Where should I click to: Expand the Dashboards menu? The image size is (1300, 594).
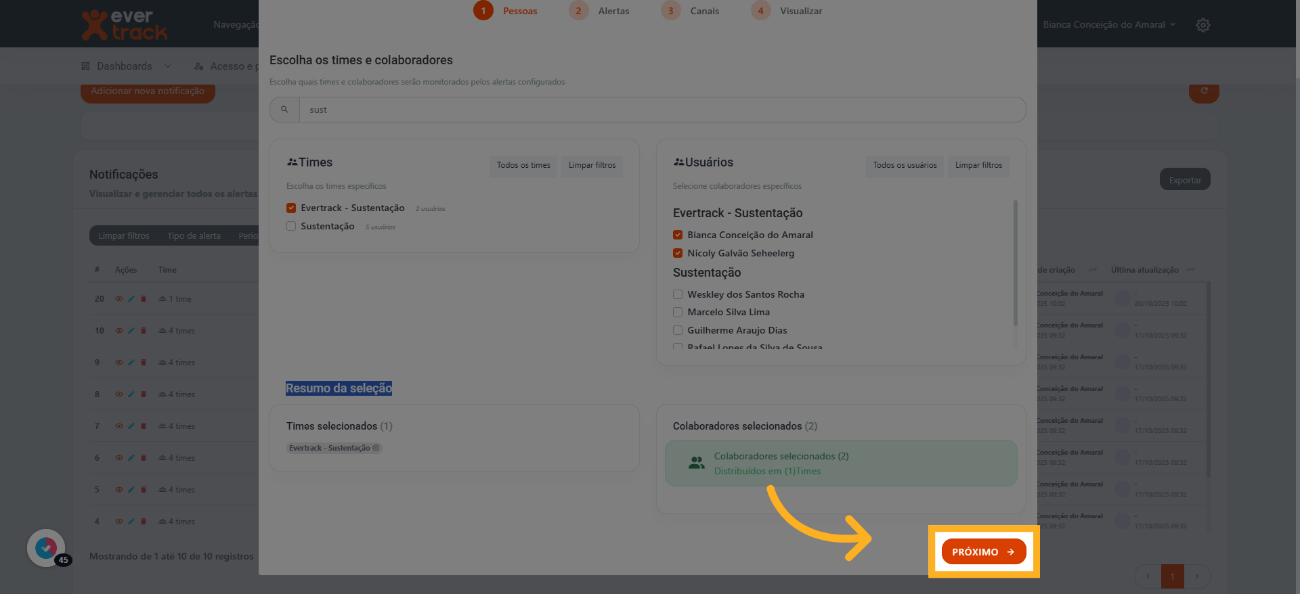point(126,66)
